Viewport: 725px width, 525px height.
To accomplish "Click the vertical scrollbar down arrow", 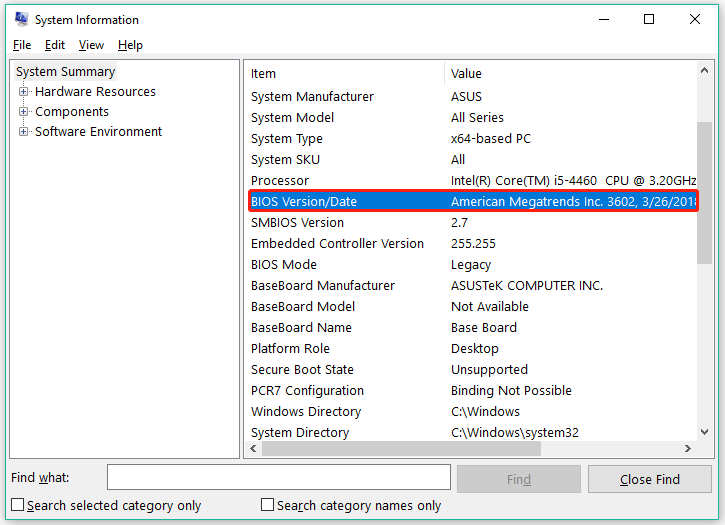I will pyautogui.click(x=704, y=432).
